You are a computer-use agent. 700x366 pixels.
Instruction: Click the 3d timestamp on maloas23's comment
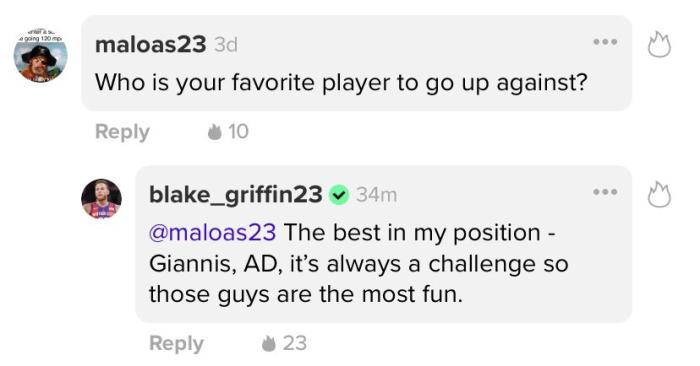click(x=226, y=45)
